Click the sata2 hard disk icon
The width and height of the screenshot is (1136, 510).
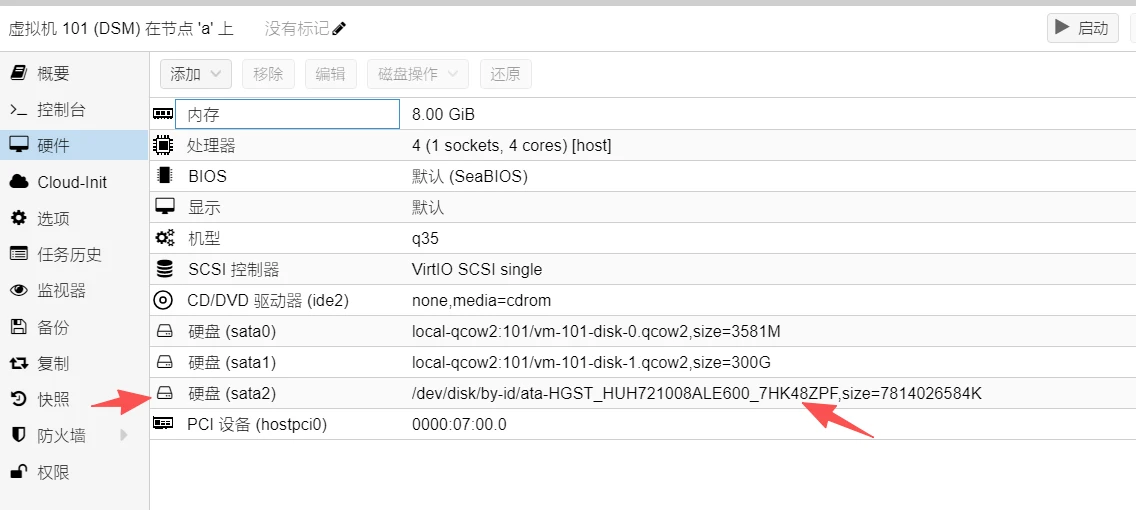tap(164, 393)
